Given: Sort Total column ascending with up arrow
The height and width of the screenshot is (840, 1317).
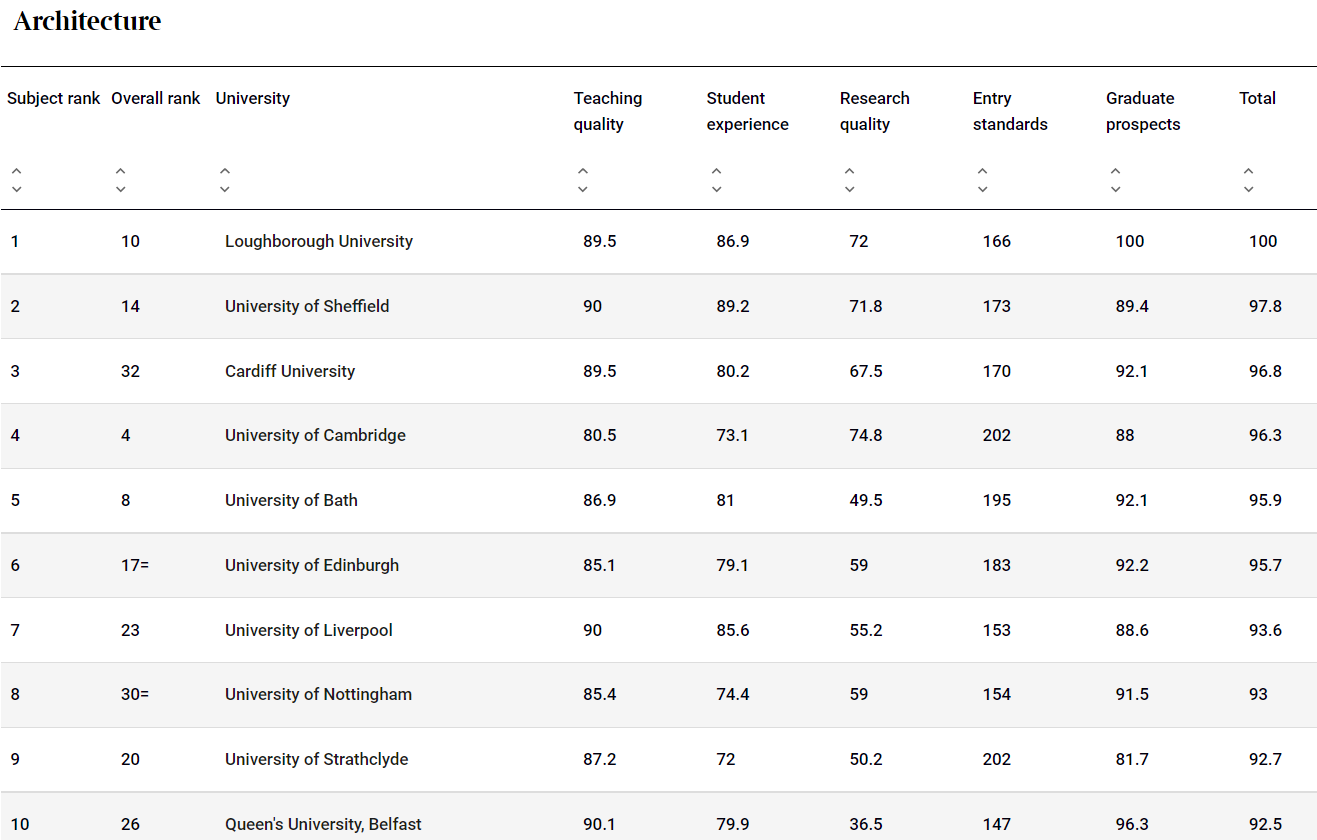Looking at the screenshot, I should (1248, 172).
